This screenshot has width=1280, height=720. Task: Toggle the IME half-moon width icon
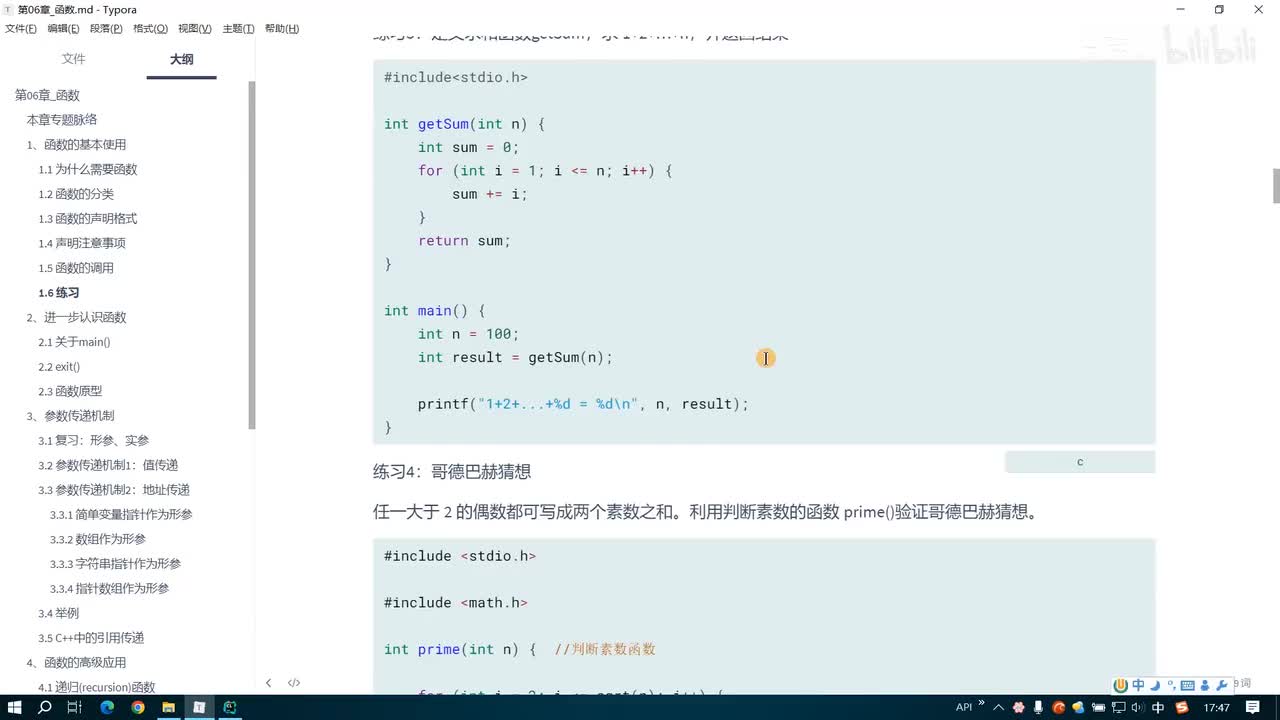1155,685
